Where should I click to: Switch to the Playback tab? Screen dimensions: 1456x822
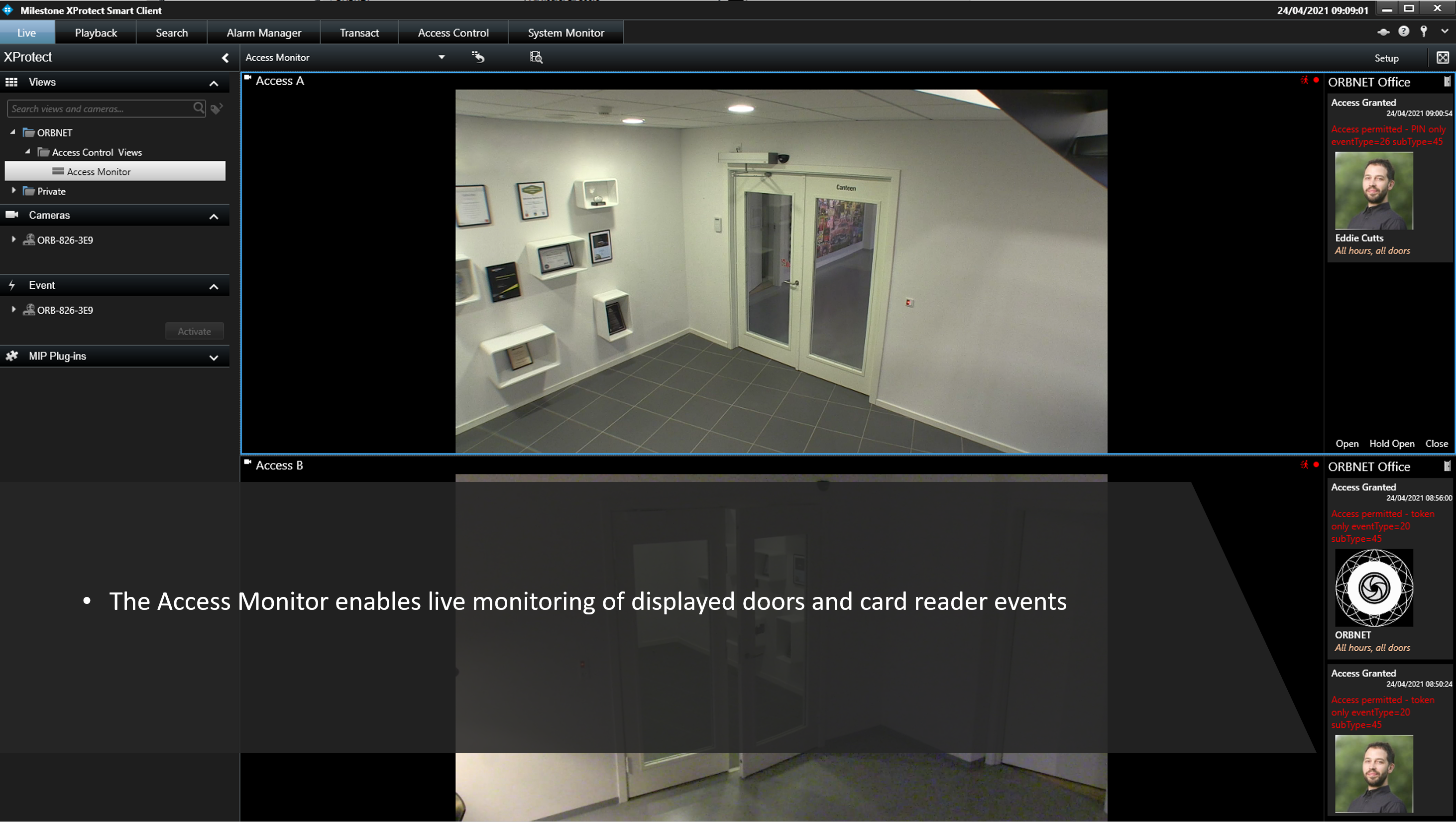[96, 33]
